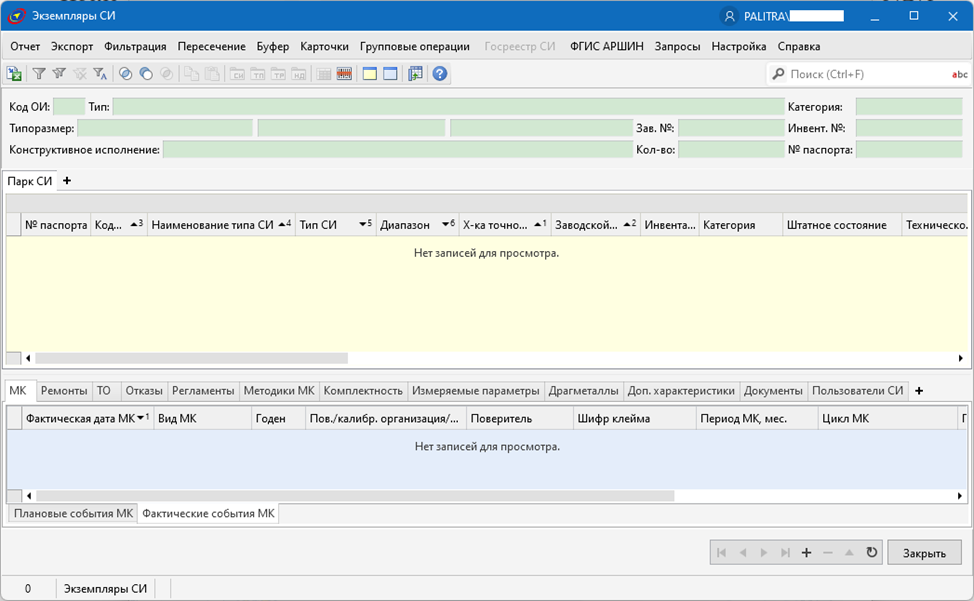Sort by Наименование типа СИ column header
Viewport: 974px width, 601px height.
[x=221, y=225]
